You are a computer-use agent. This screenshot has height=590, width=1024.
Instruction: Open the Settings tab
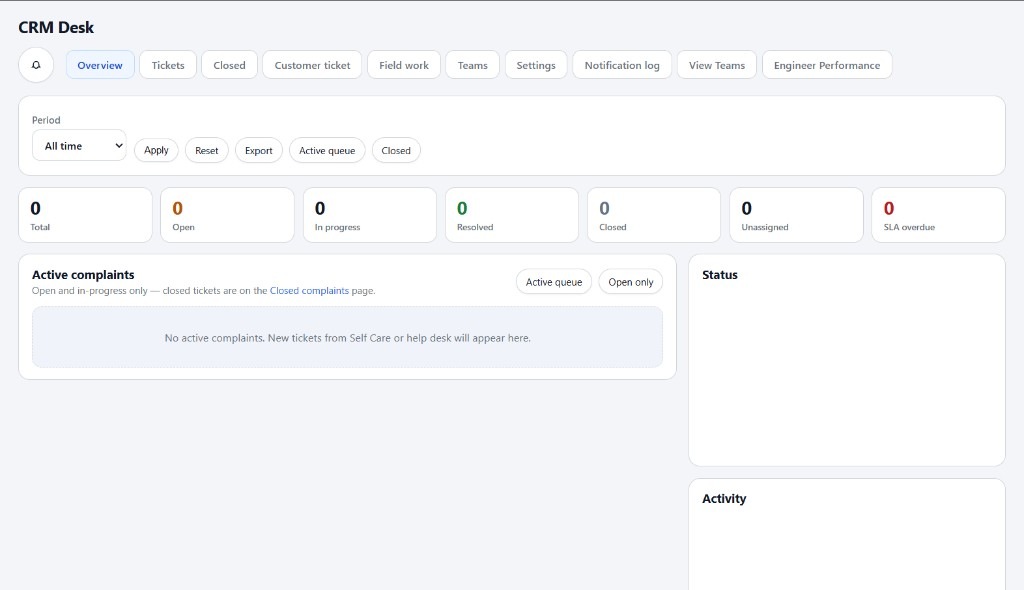[x=536, y=65]
